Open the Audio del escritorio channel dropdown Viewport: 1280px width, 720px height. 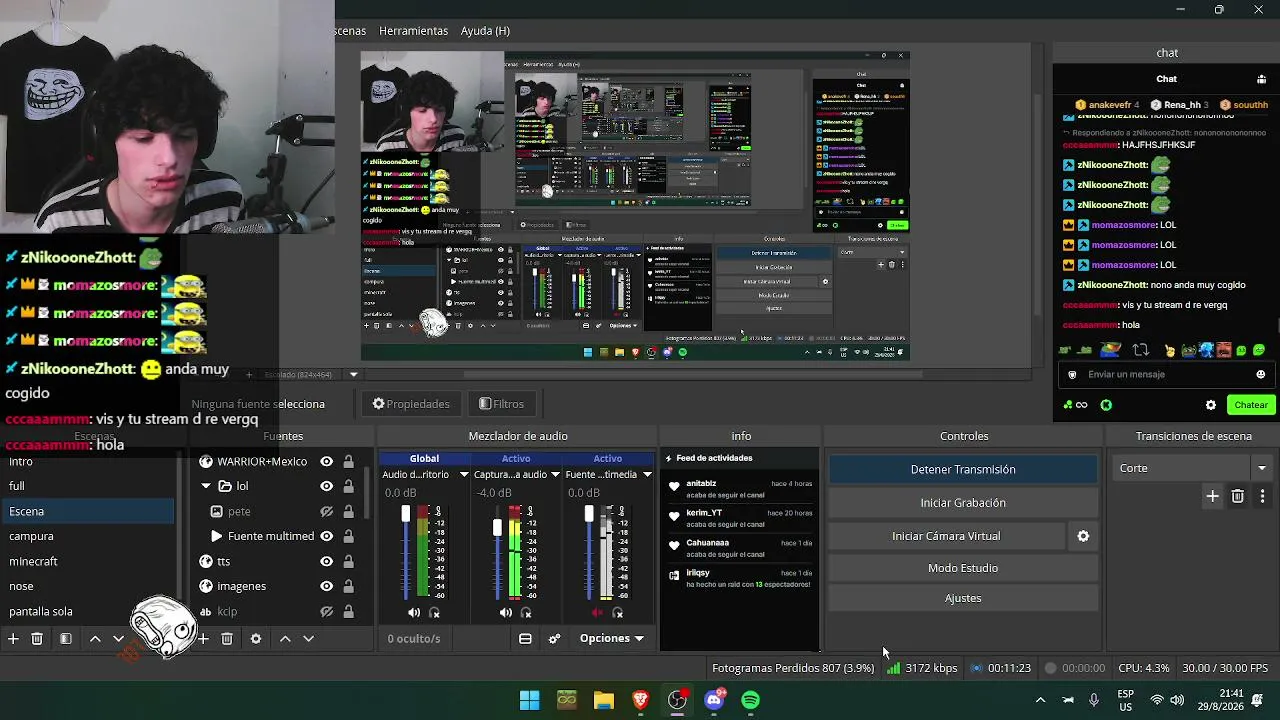pos(464,474)
